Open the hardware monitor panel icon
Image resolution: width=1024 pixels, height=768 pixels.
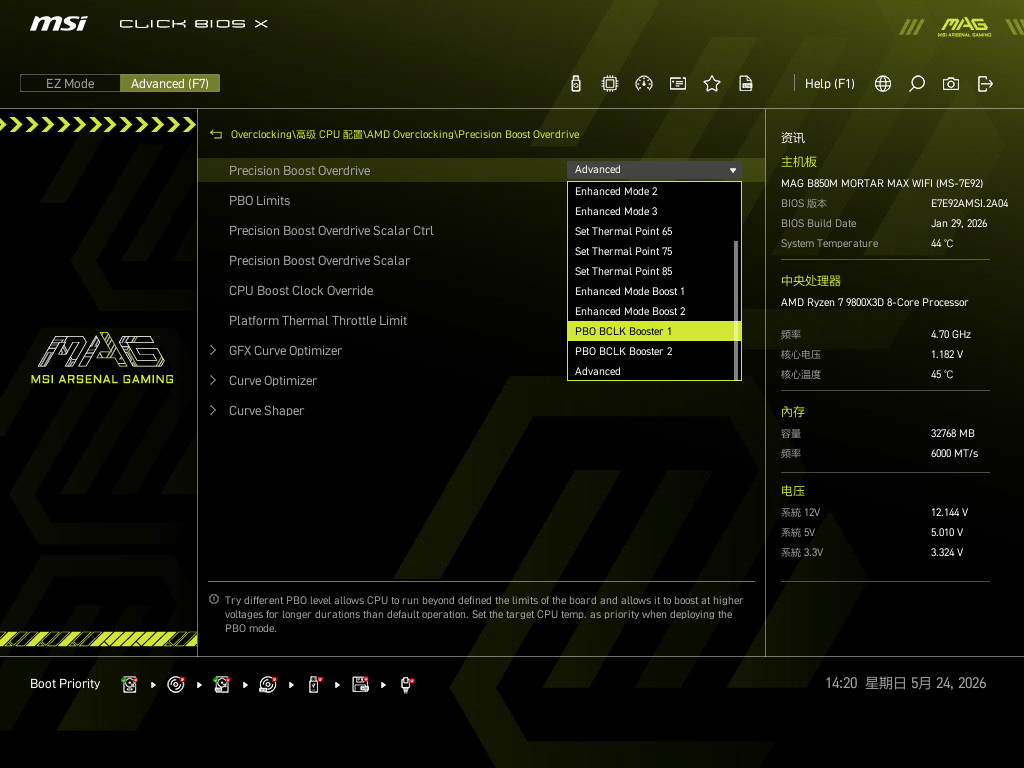pos(678,84)
